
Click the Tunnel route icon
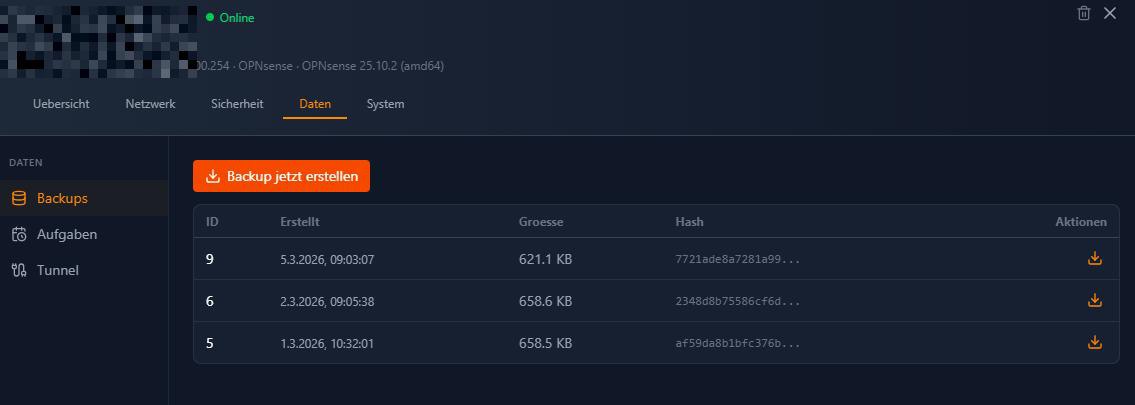coord(19,270)
